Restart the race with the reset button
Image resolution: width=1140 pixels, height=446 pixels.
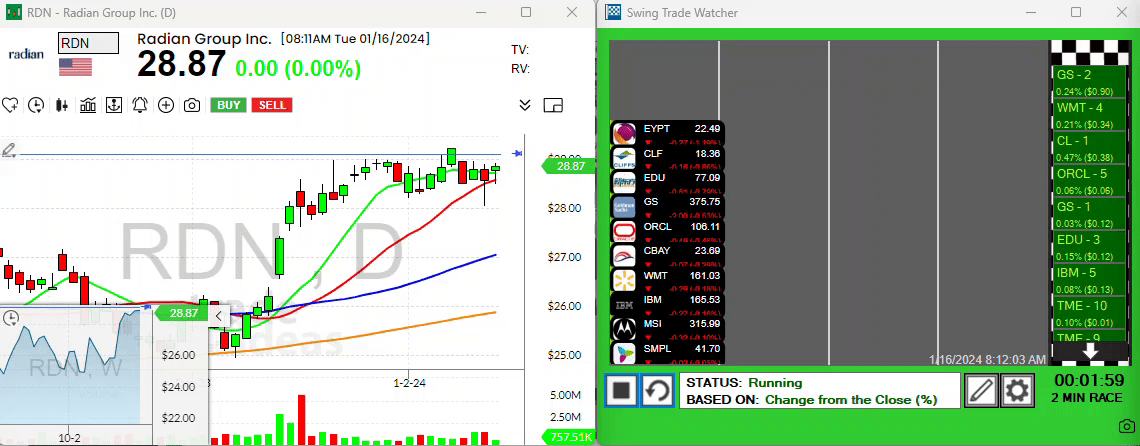[656, 390]
